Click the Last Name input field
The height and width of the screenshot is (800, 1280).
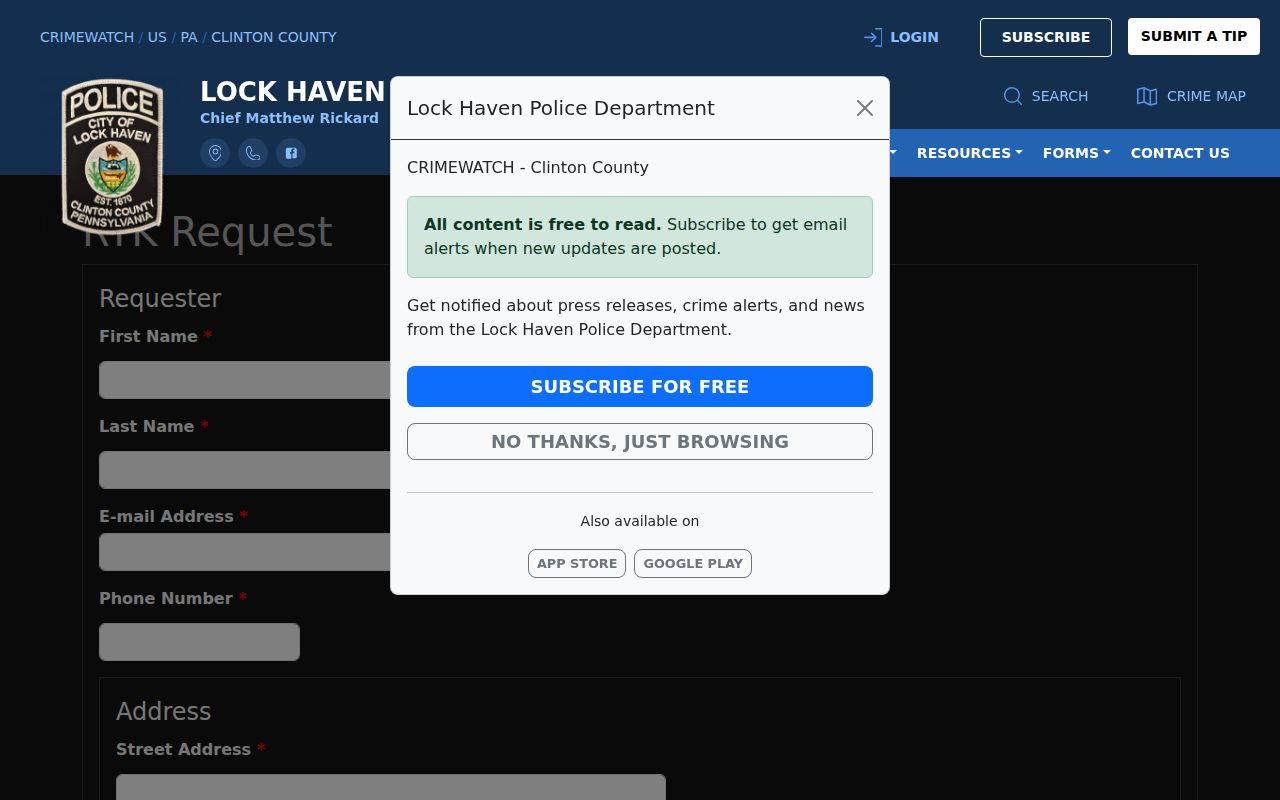245,470
